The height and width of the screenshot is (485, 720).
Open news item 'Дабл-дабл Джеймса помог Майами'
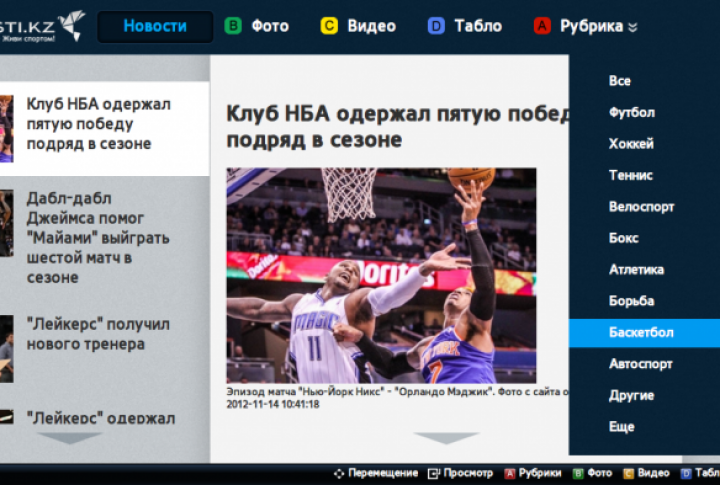(98, 238)
